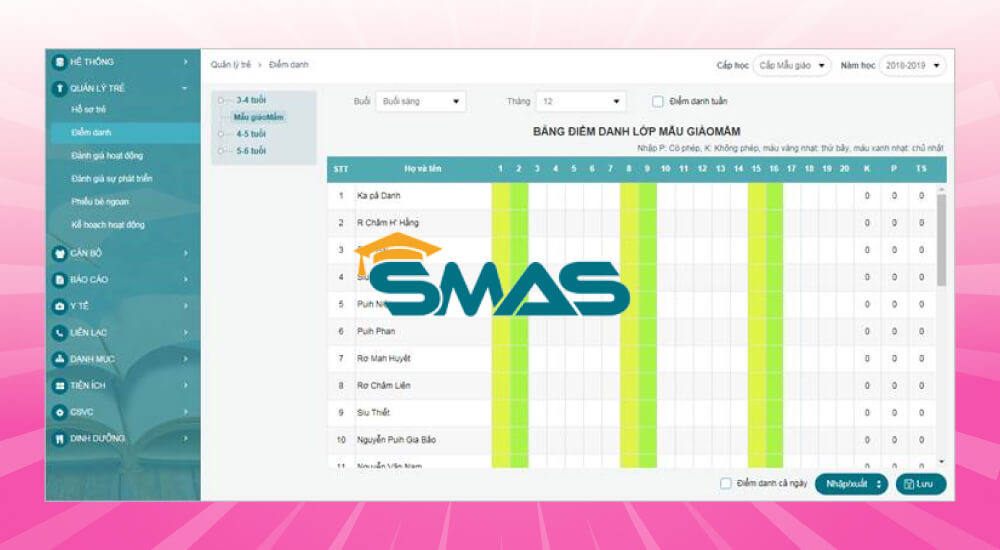
Task: Click student name Rơ Châm Liên
Action: point(384,385)
